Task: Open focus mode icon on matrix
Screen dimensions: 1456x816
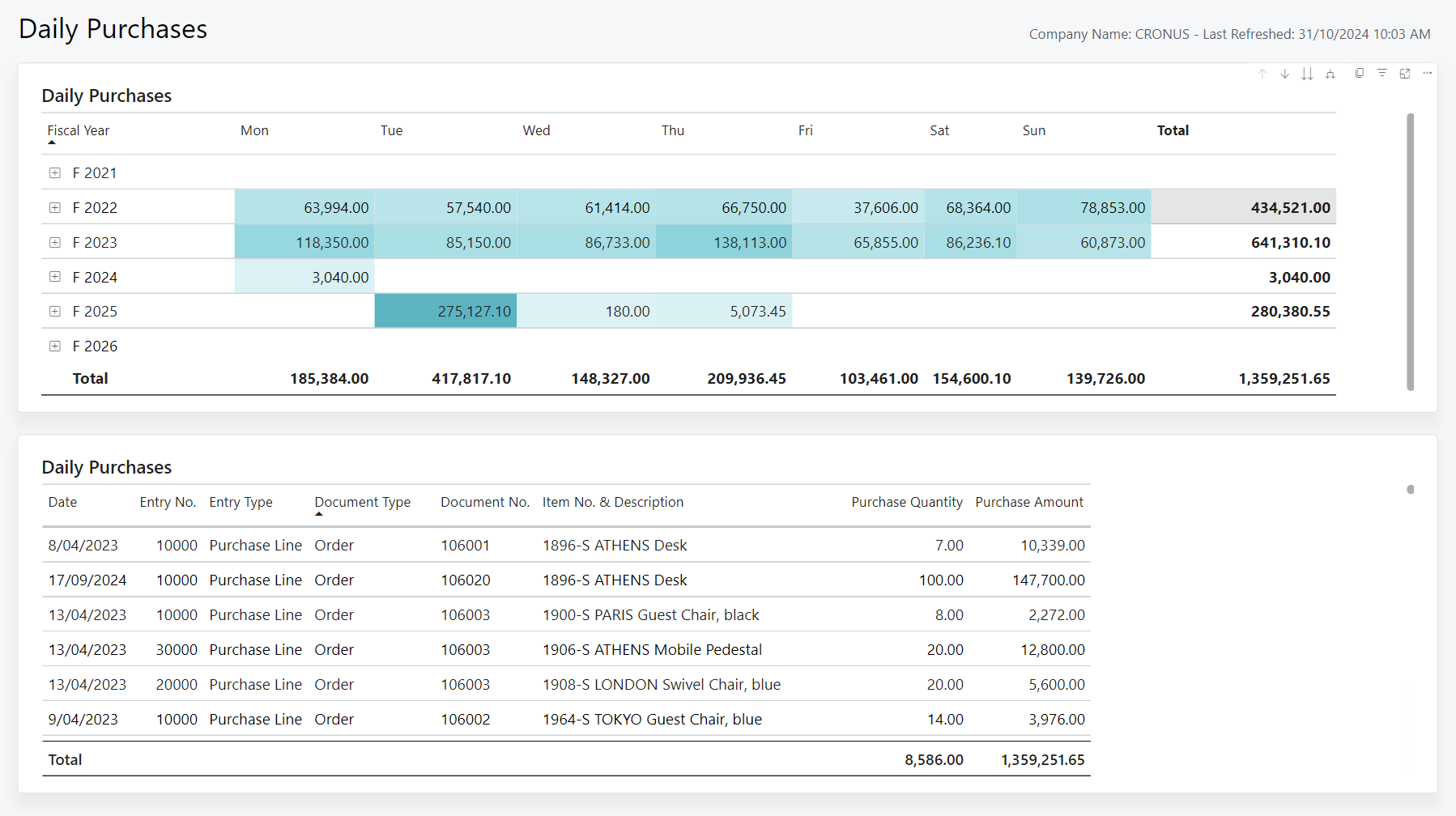Action: [x=1405, y=73]
